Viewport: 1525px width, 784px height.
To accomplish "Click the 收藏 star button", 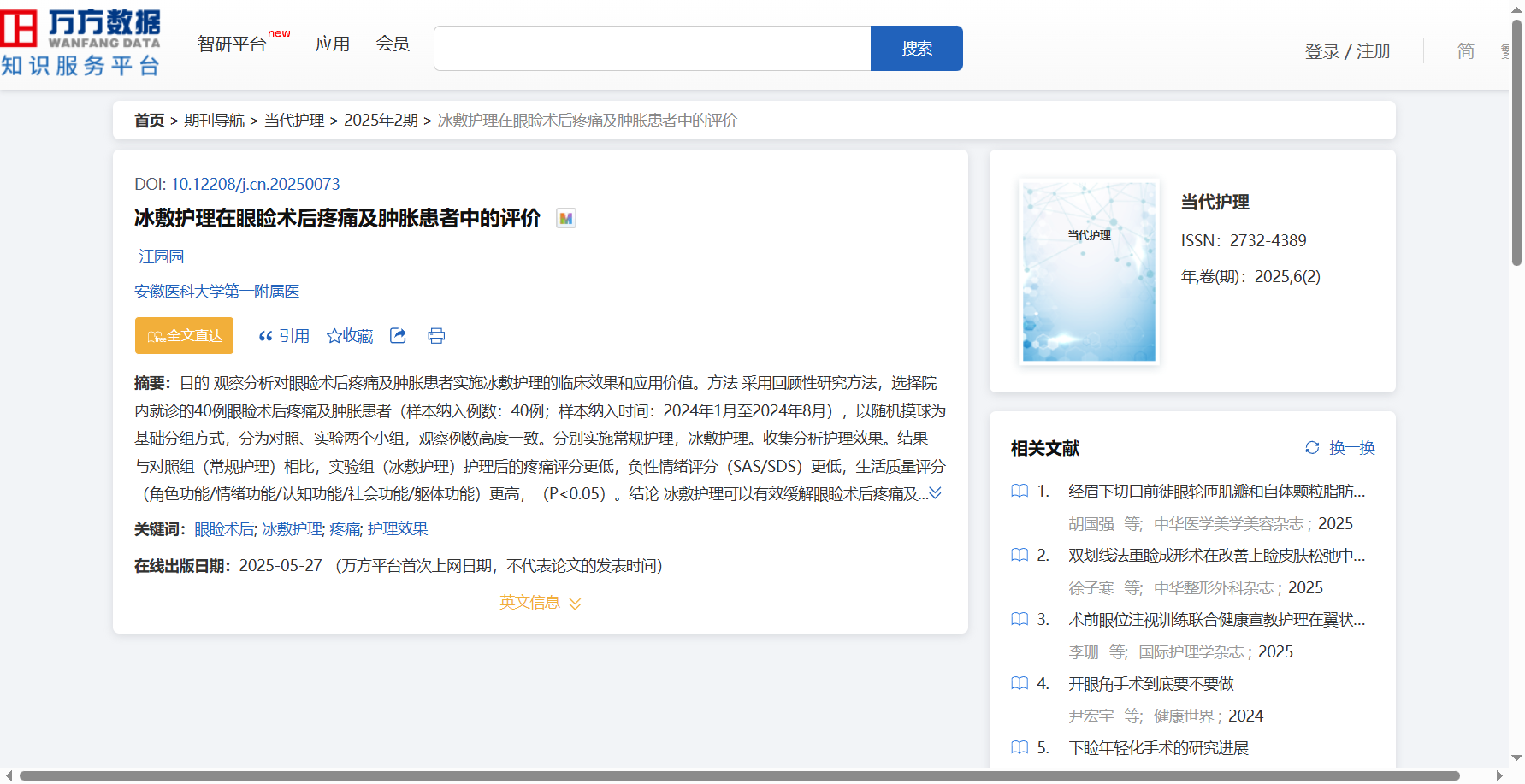I will 350,336.
